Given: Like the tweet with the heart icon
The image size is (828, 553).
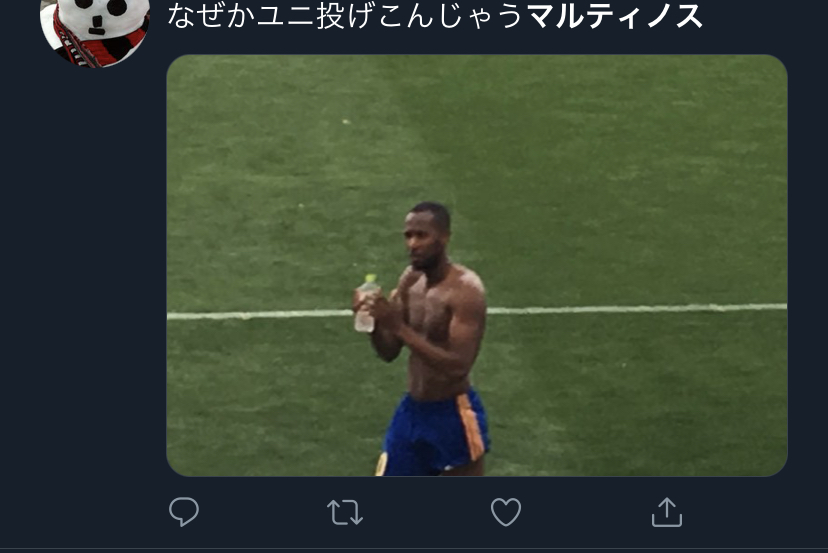Looking at the screenshot, I should coord(506,513).
